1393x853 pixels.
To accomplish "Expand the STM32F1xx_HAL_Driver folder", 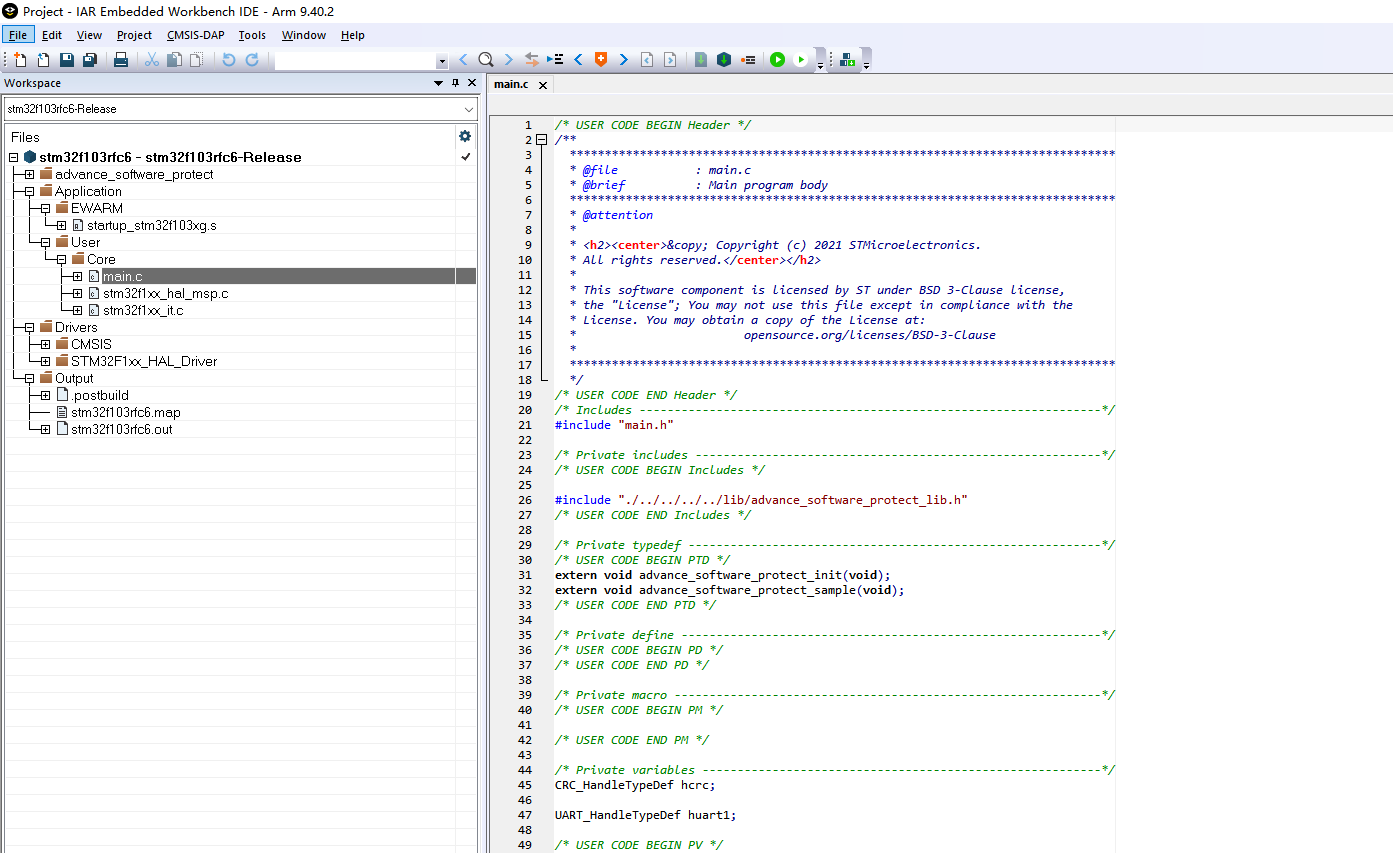I will coord(45,361).
